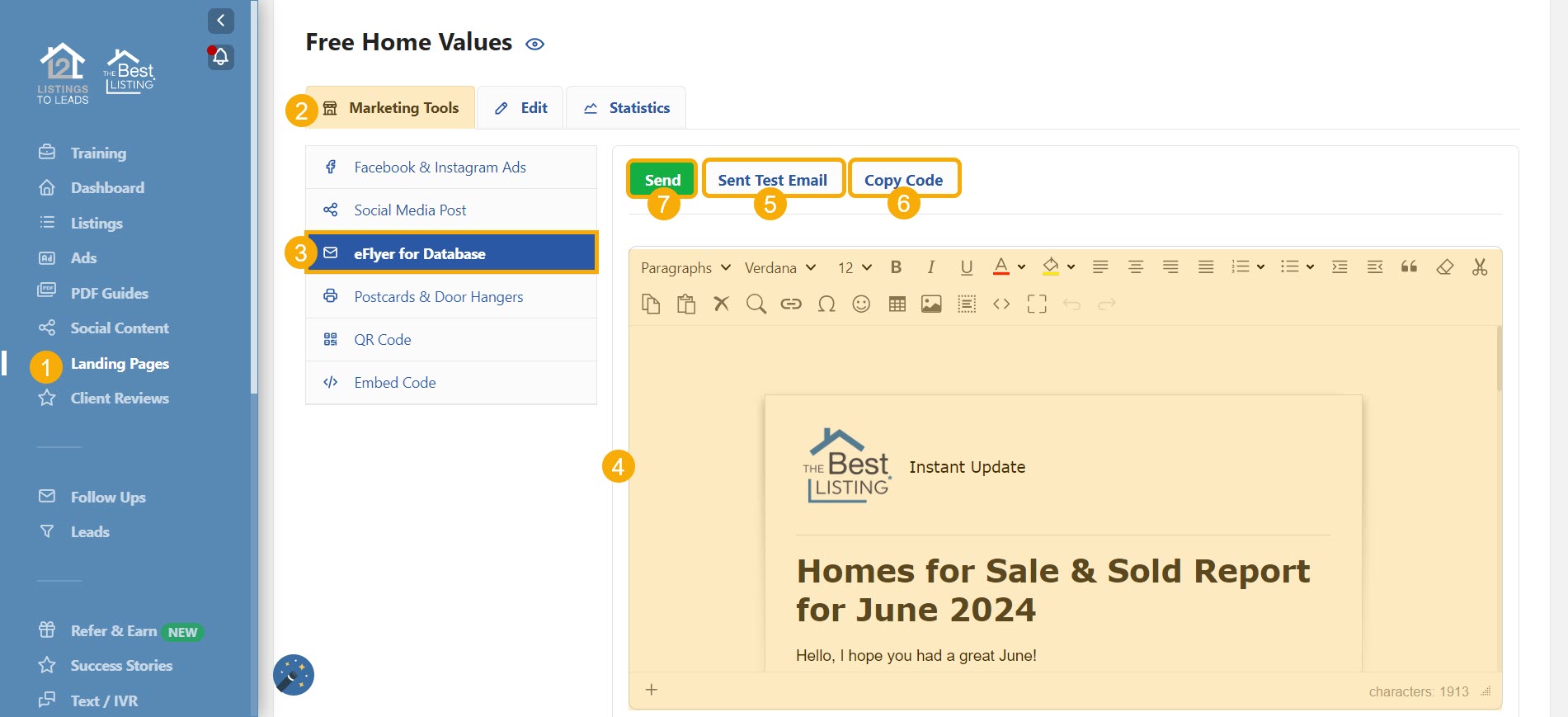Apply the red text color swatch

point(1001,267)
